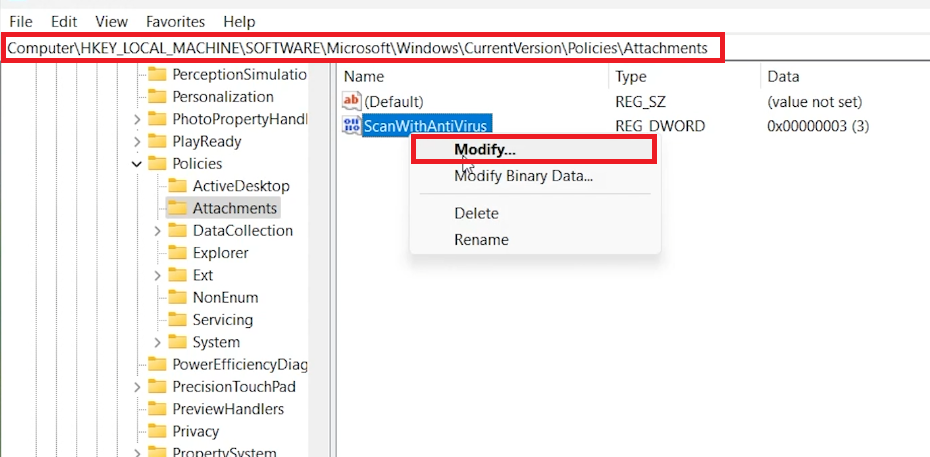This screenshot has height=457, width=930.
Task: Click the Personalization folder icon
Action: click(157, 97)
